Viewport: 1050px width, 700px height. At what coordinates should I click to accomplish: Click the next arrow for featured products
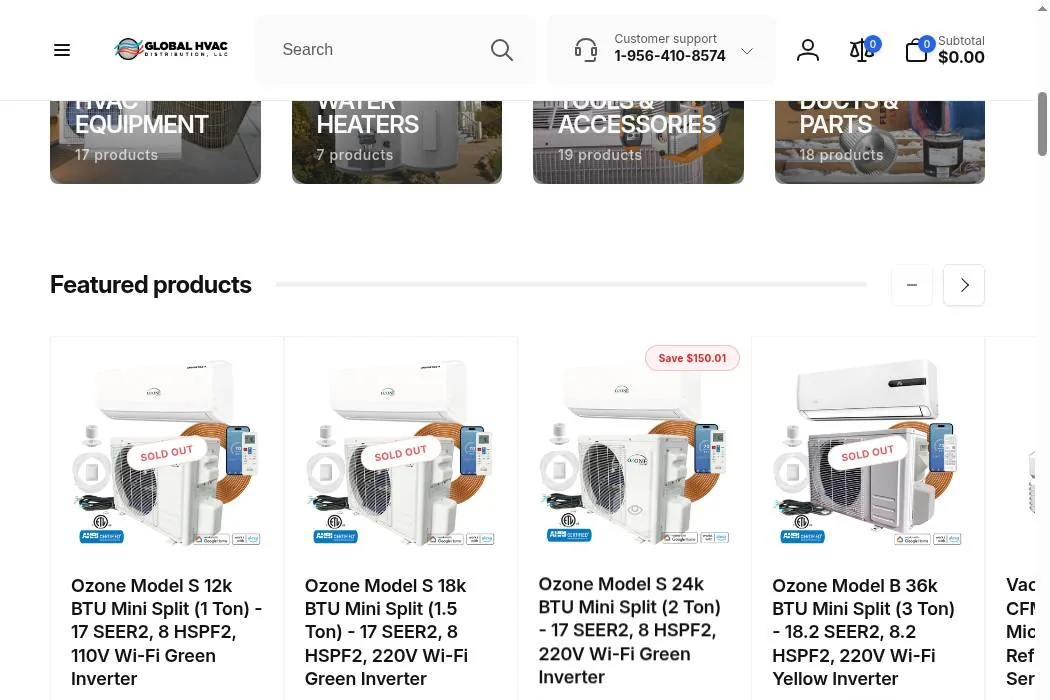pyautogui.click(x=964, y=285)
